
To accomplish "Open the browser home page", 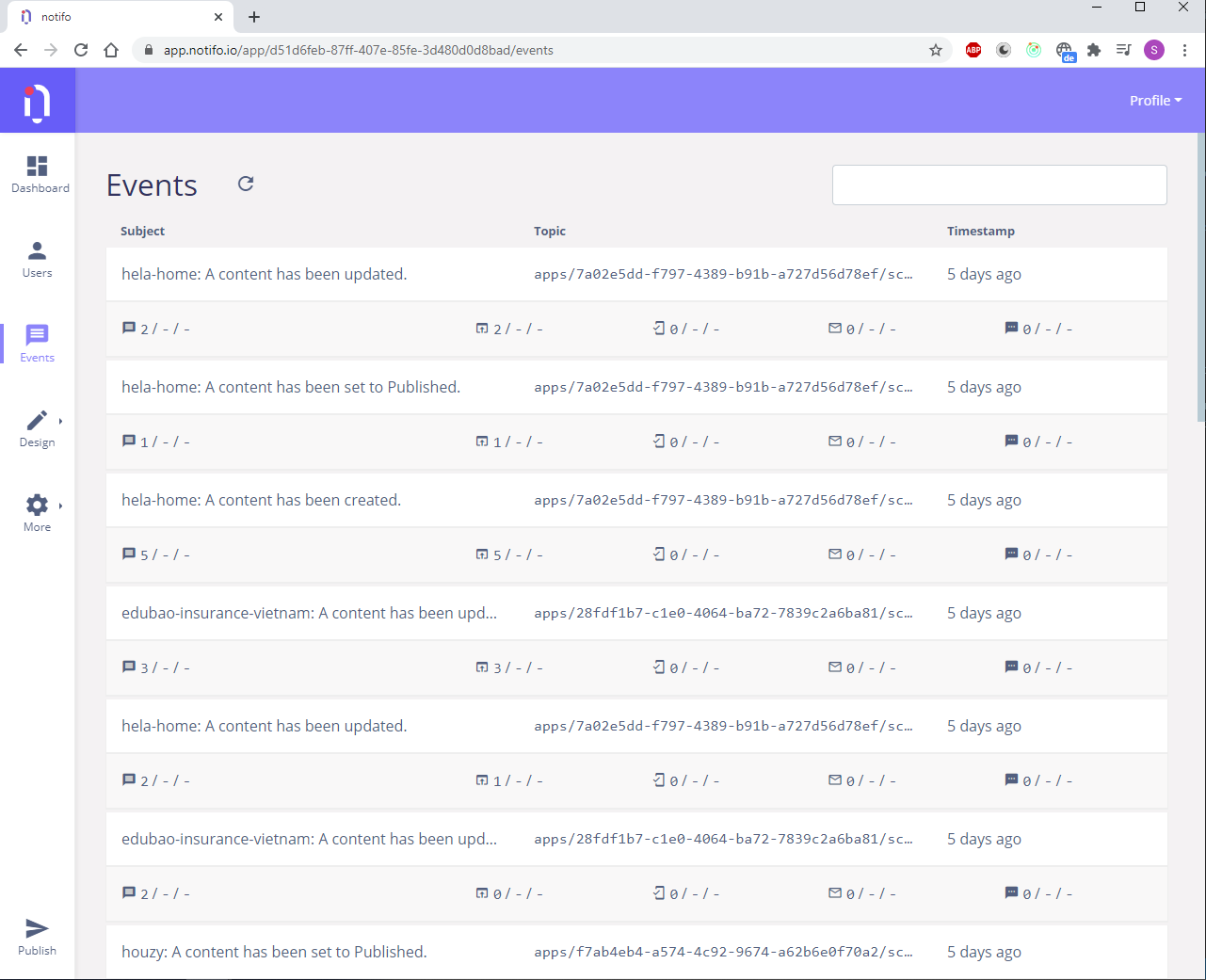I will tap(111, 50).
